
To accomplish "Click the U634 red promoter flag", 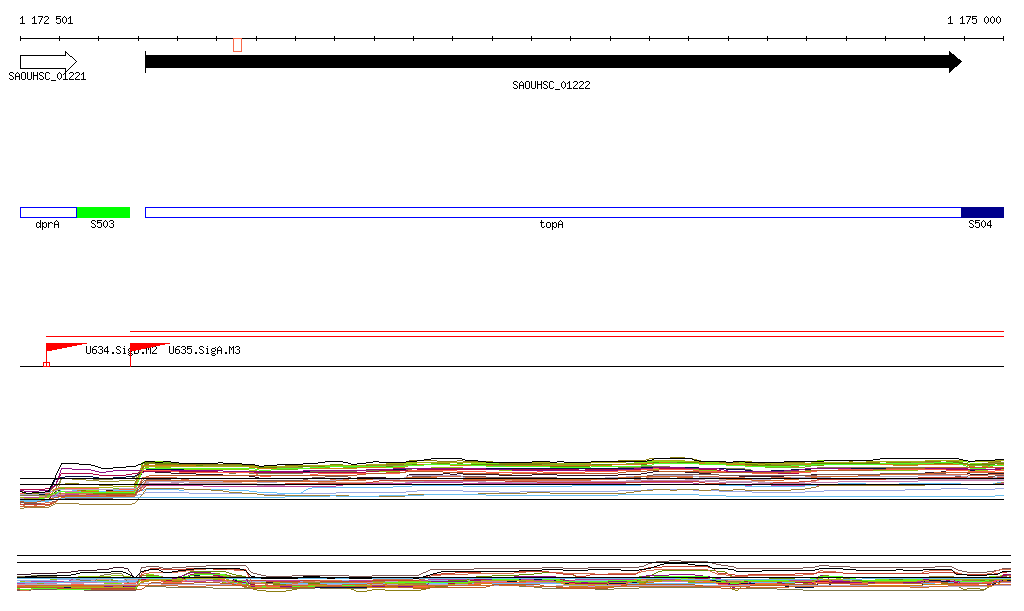I will (x=62, y=347).
